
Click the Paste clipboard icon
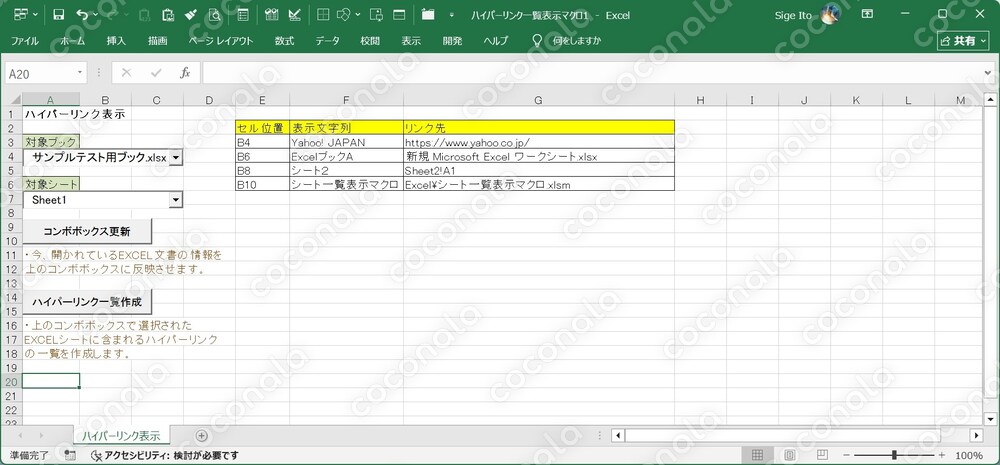(168, 15)
